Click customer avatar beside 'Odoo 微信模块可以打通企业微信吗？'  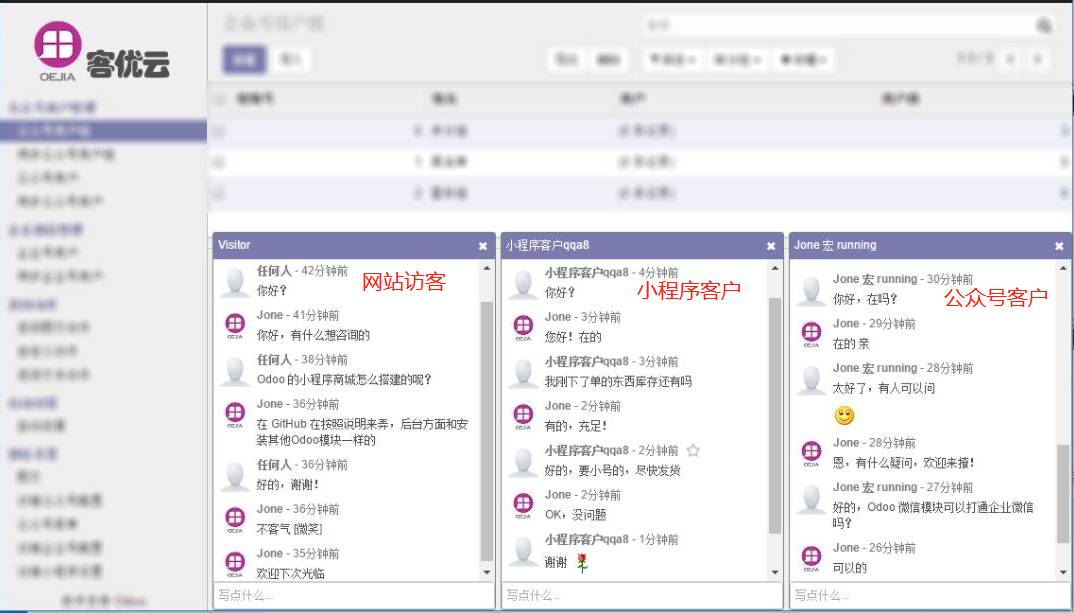(x=811, y=499)
